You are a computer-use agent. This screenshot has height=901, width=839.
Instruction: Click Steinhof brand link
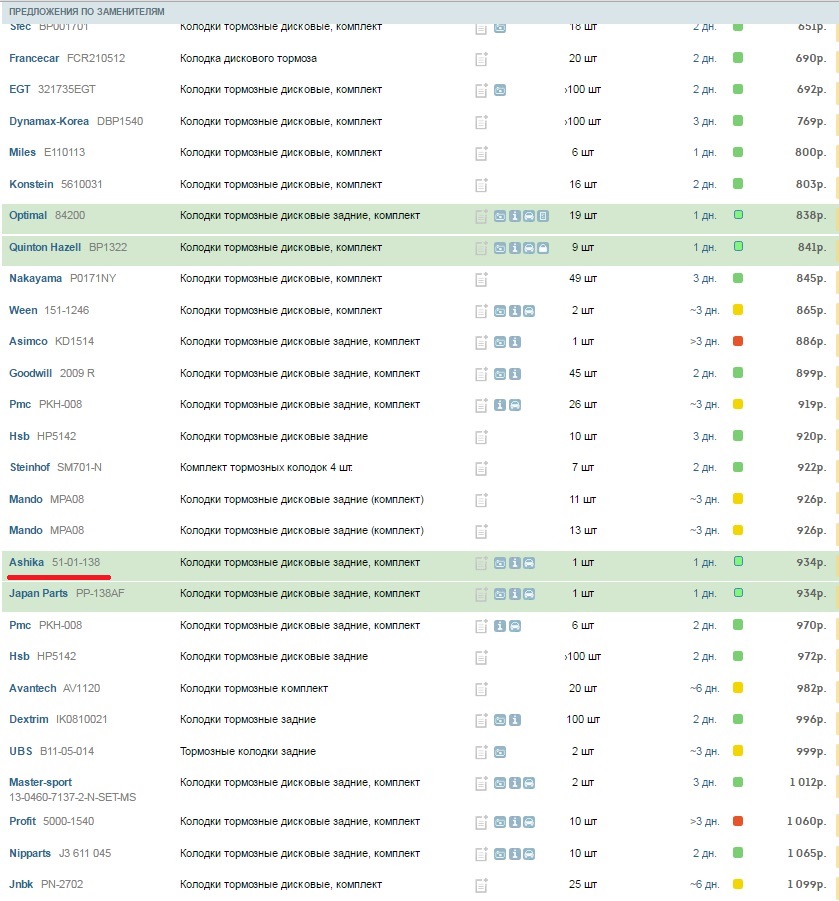(29, 467)
